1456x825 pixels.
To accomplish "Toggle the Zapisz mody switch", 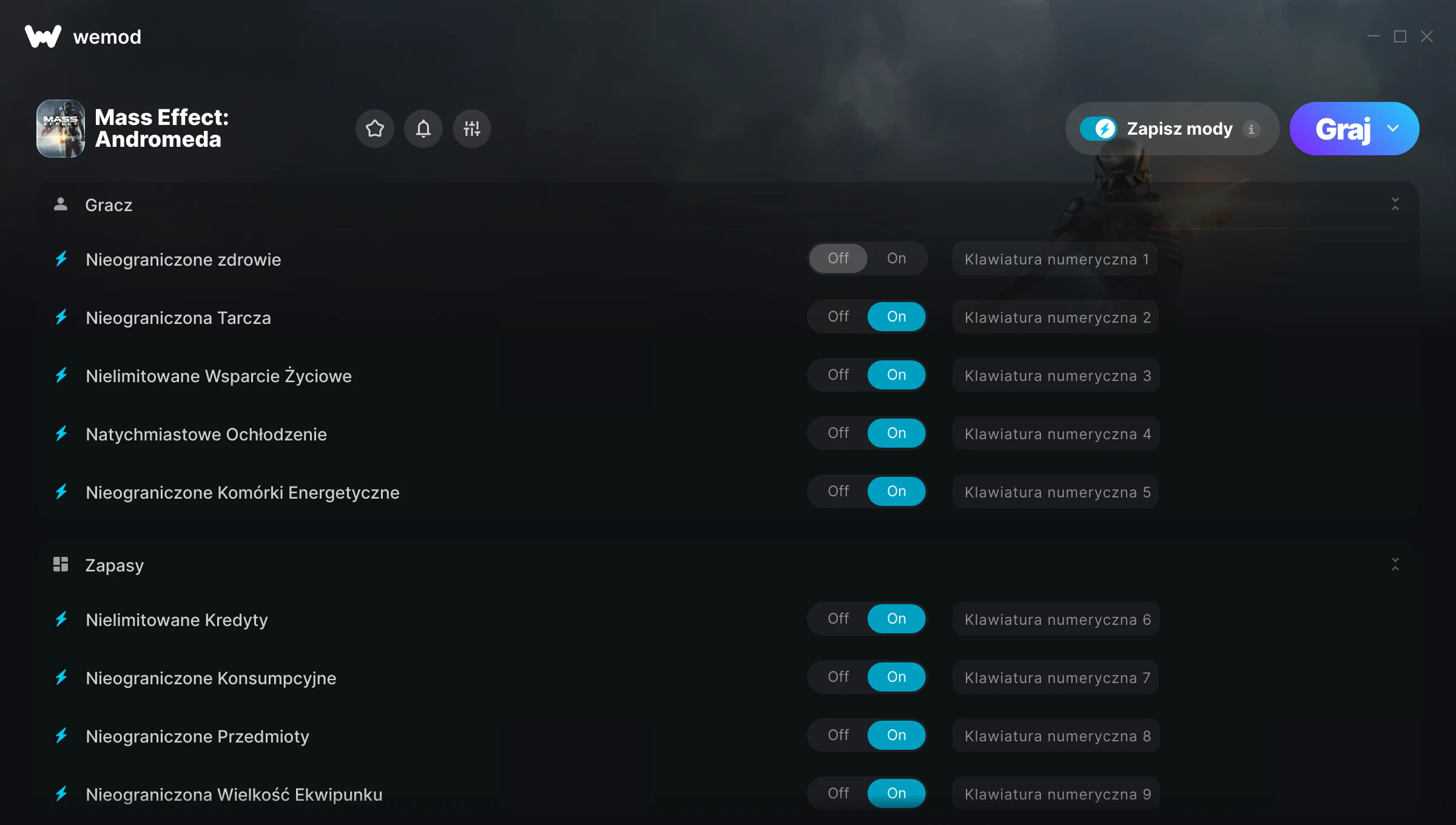I will pos(1098,129).
